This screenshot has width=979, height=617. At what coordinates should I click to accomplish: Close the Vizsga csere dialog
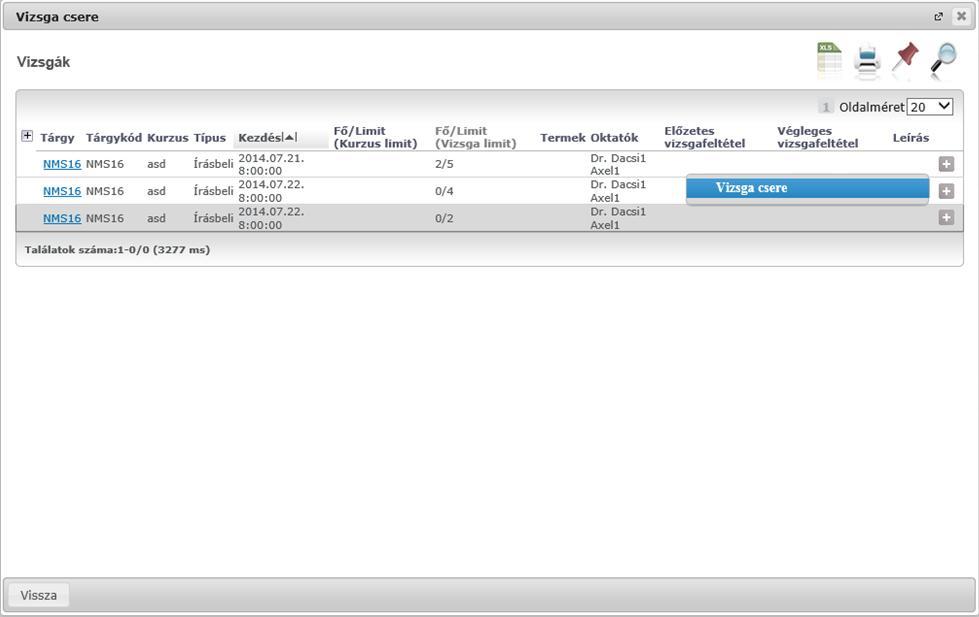(x=962, y=17)
